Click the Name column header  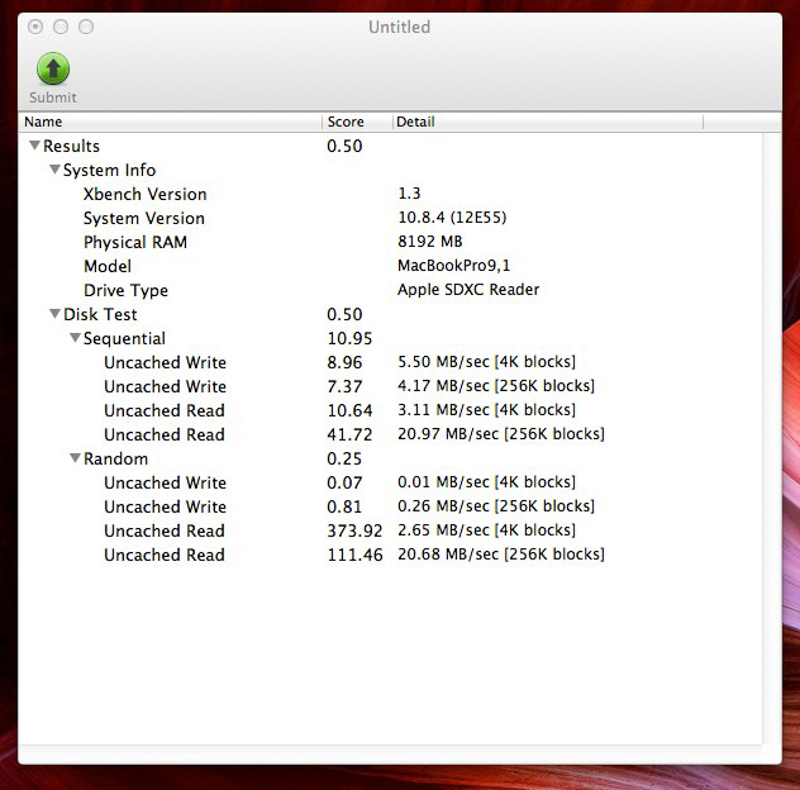(x=170, y=122)
